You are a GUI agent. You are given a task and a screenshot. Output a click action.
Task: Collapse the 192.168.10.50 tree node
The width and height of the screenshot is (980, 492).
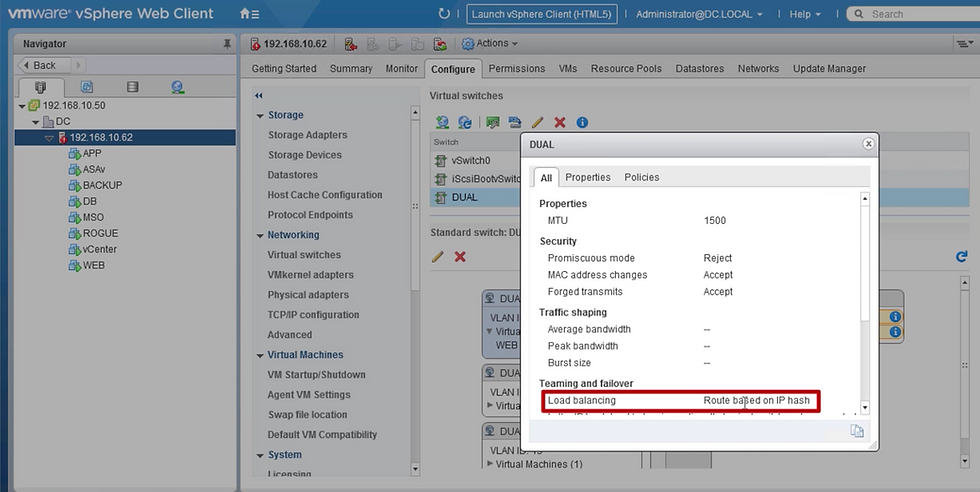tap(22, 106)
